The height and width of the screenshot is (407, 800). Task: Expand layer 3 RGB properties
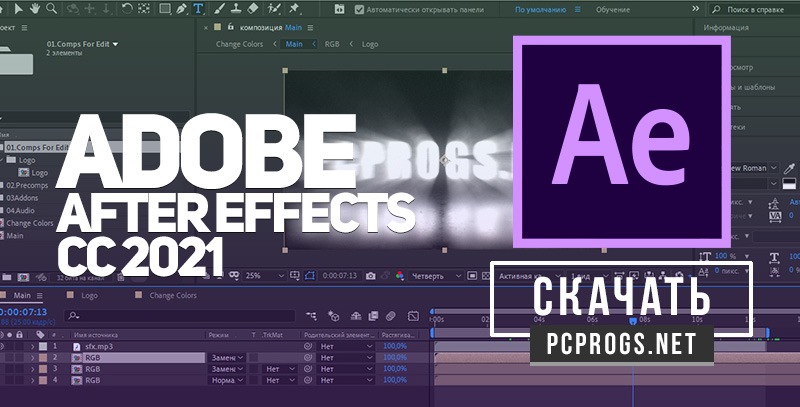(33, 369)
